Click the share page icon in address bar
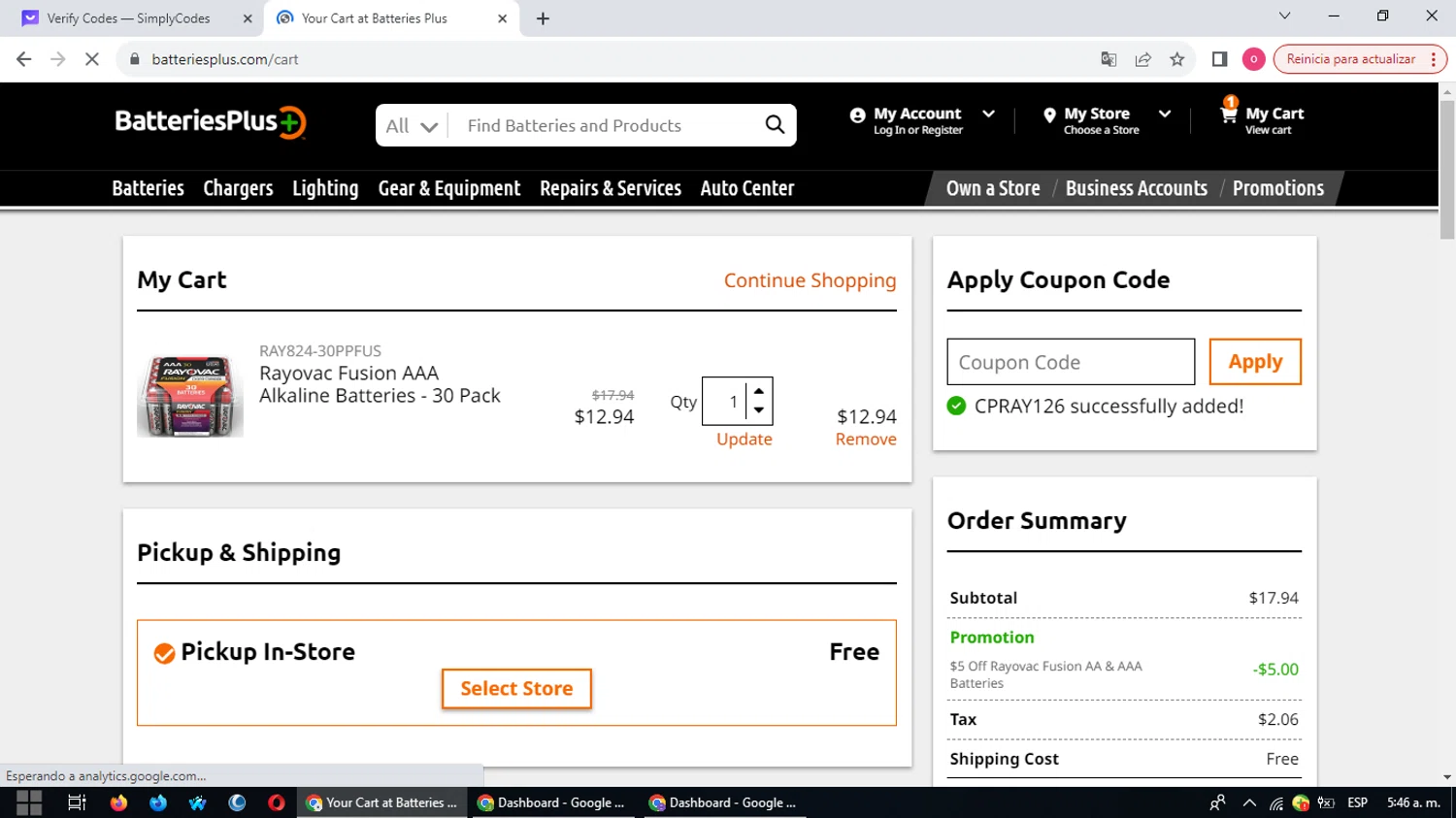The image size is (1456, 818). coord(1143,59)
